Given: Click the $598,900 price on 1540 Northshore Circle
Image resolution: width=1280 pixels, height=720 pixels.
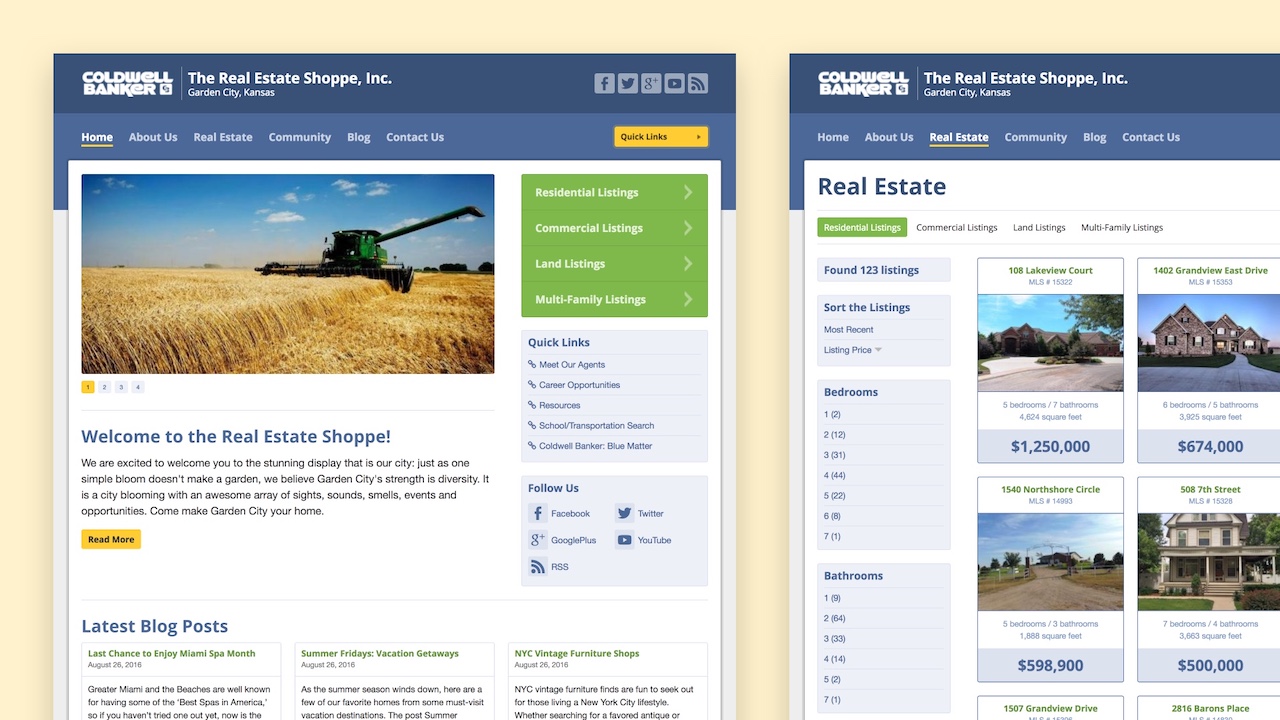Looking at the screenshot, I should point(1050,666).
